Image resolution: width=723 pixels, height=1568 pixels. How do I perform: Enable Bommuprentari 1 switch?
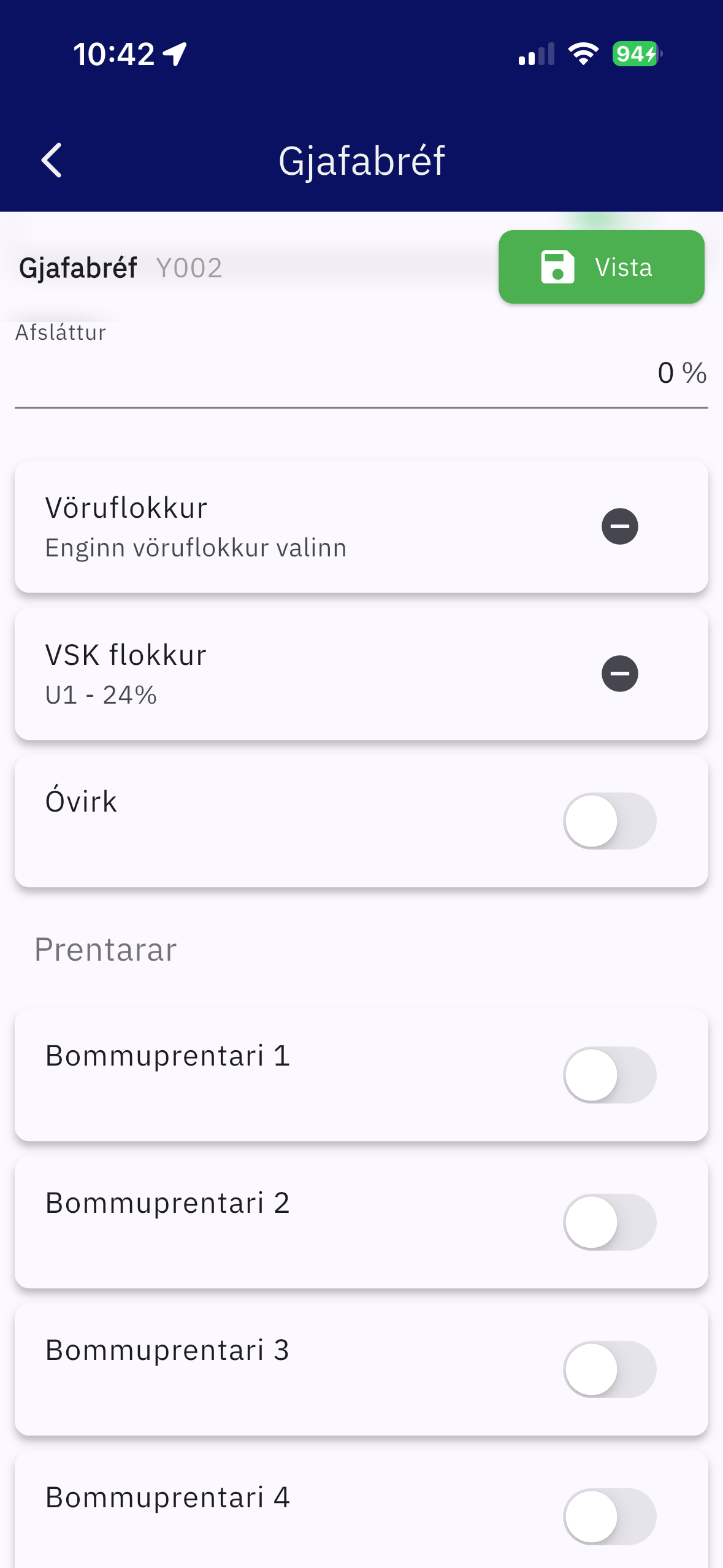point(609,1075)
